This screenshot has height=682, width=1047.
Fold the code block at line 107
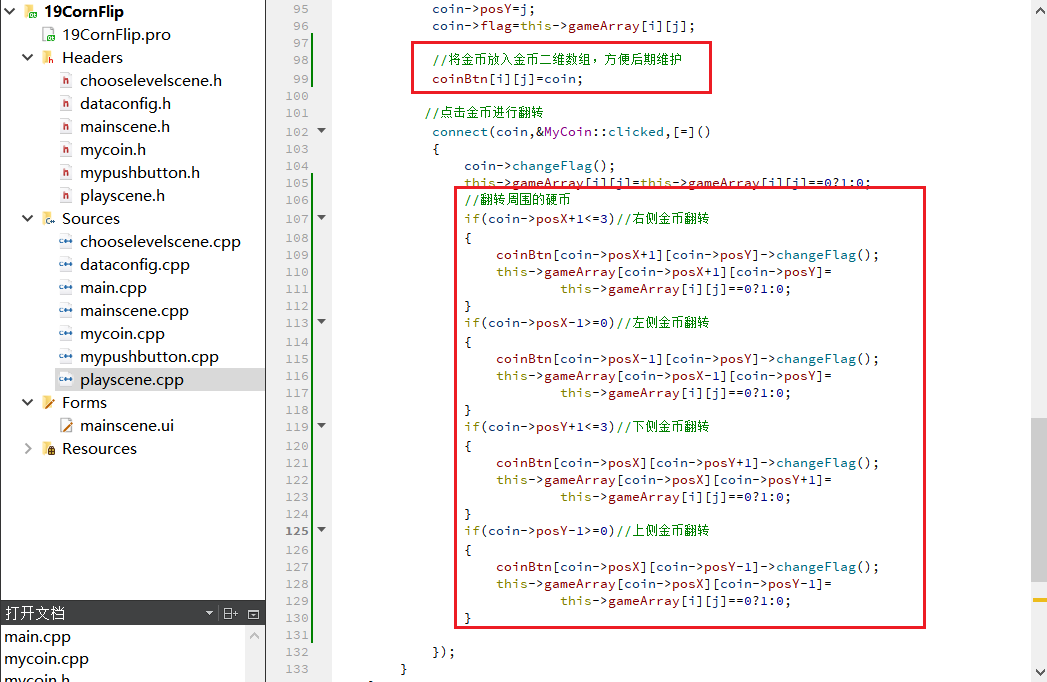click(x=322, y=218)
